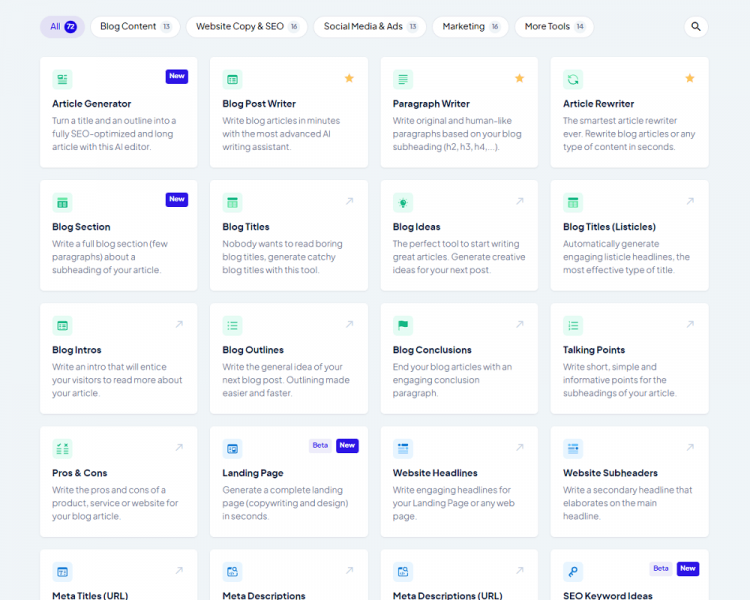Click the Article Rewriter refresh icon
750x600 pixels.
point(573,79)
